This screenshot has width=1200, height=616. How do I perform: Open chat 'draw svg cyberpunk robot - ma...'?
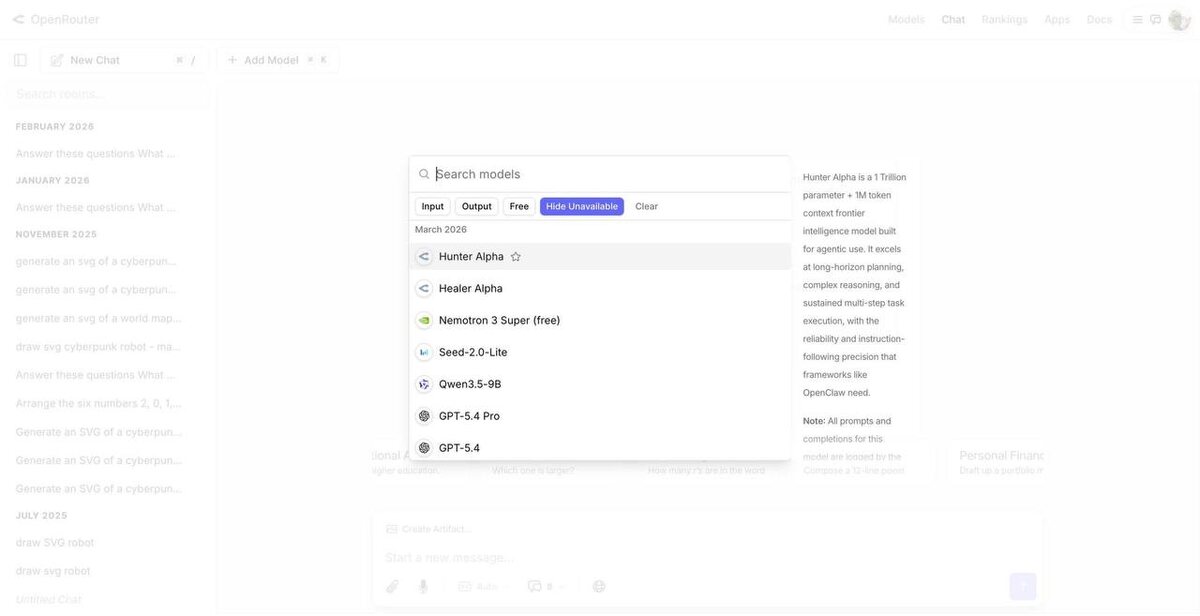98,347
